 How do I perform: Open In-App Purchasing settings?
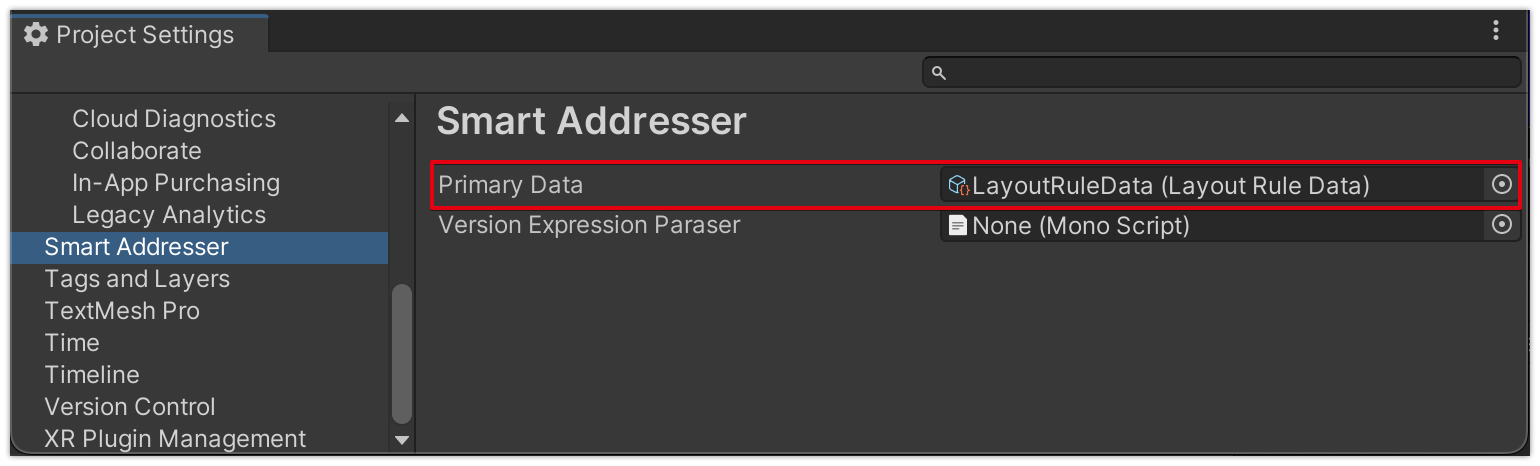(176, 183)
